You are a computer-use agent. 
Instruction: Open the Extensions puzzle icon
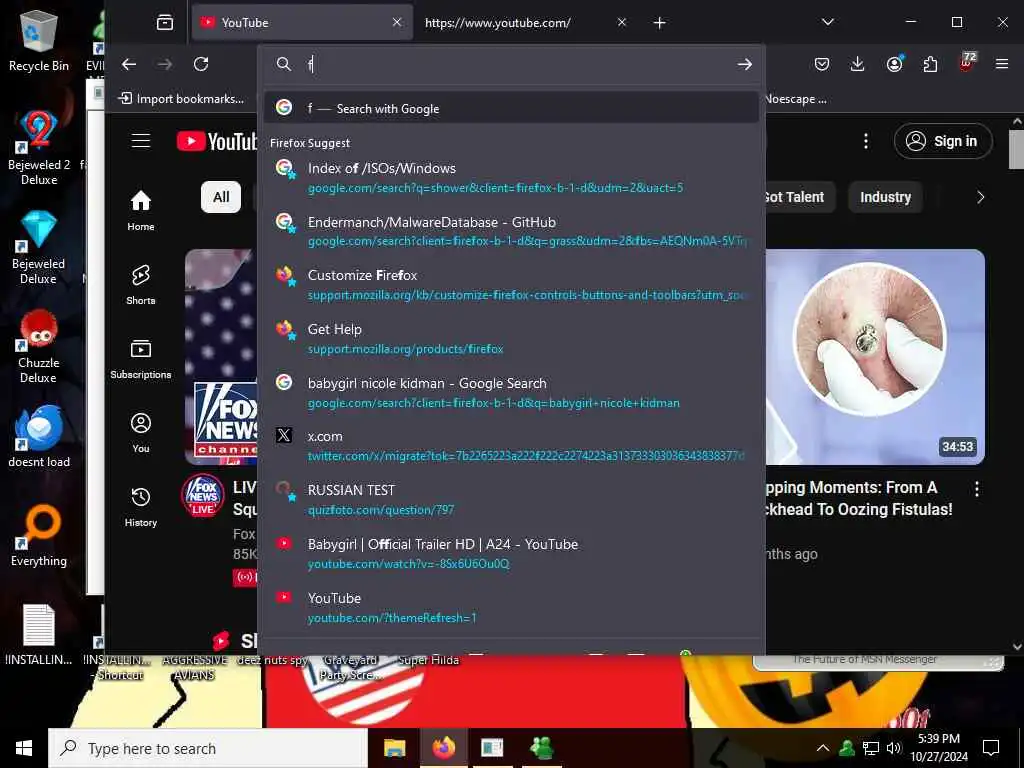[x=930, y=64]
